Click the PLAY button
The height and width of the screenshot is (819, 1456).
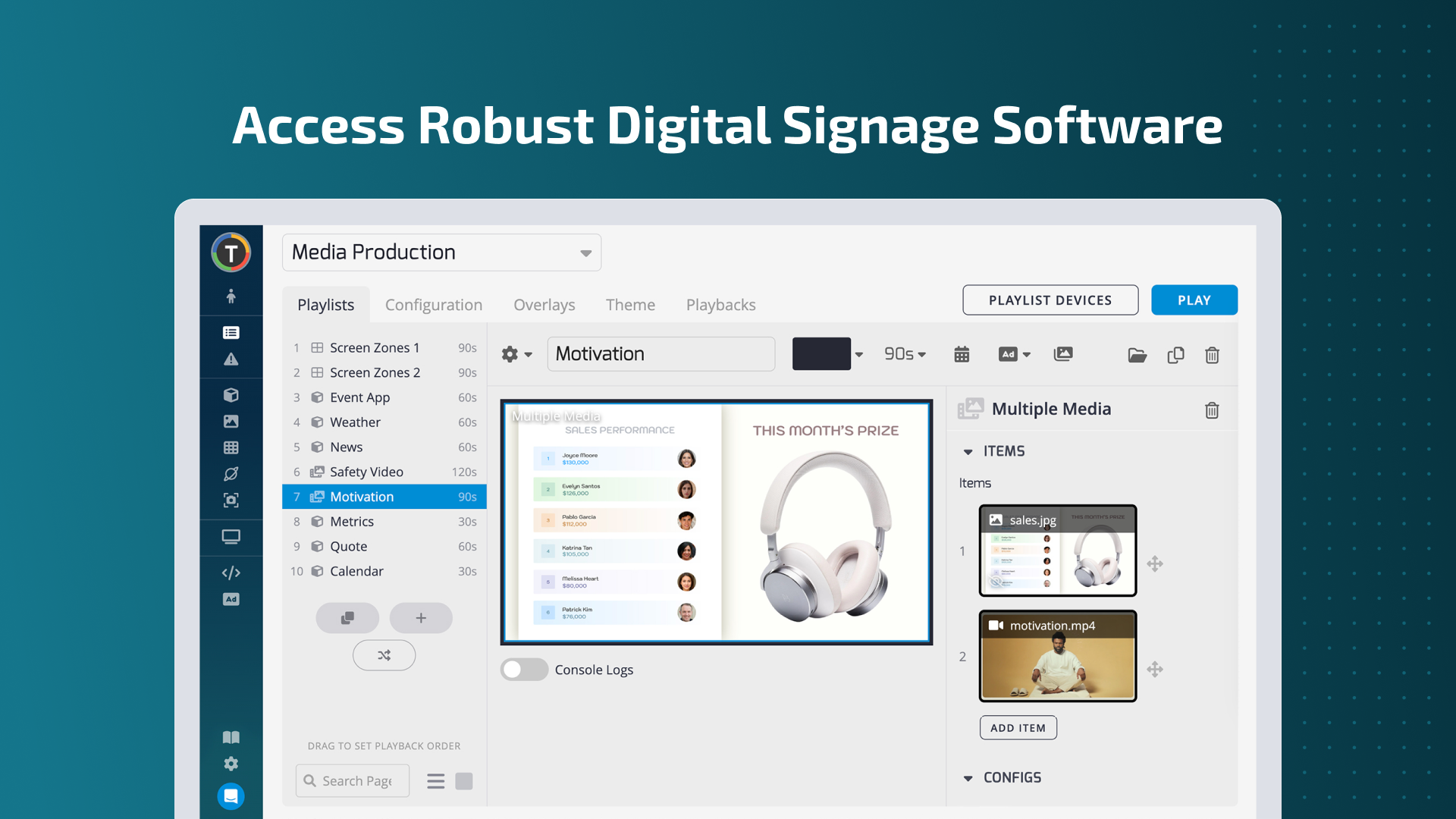click(1194, 300)
